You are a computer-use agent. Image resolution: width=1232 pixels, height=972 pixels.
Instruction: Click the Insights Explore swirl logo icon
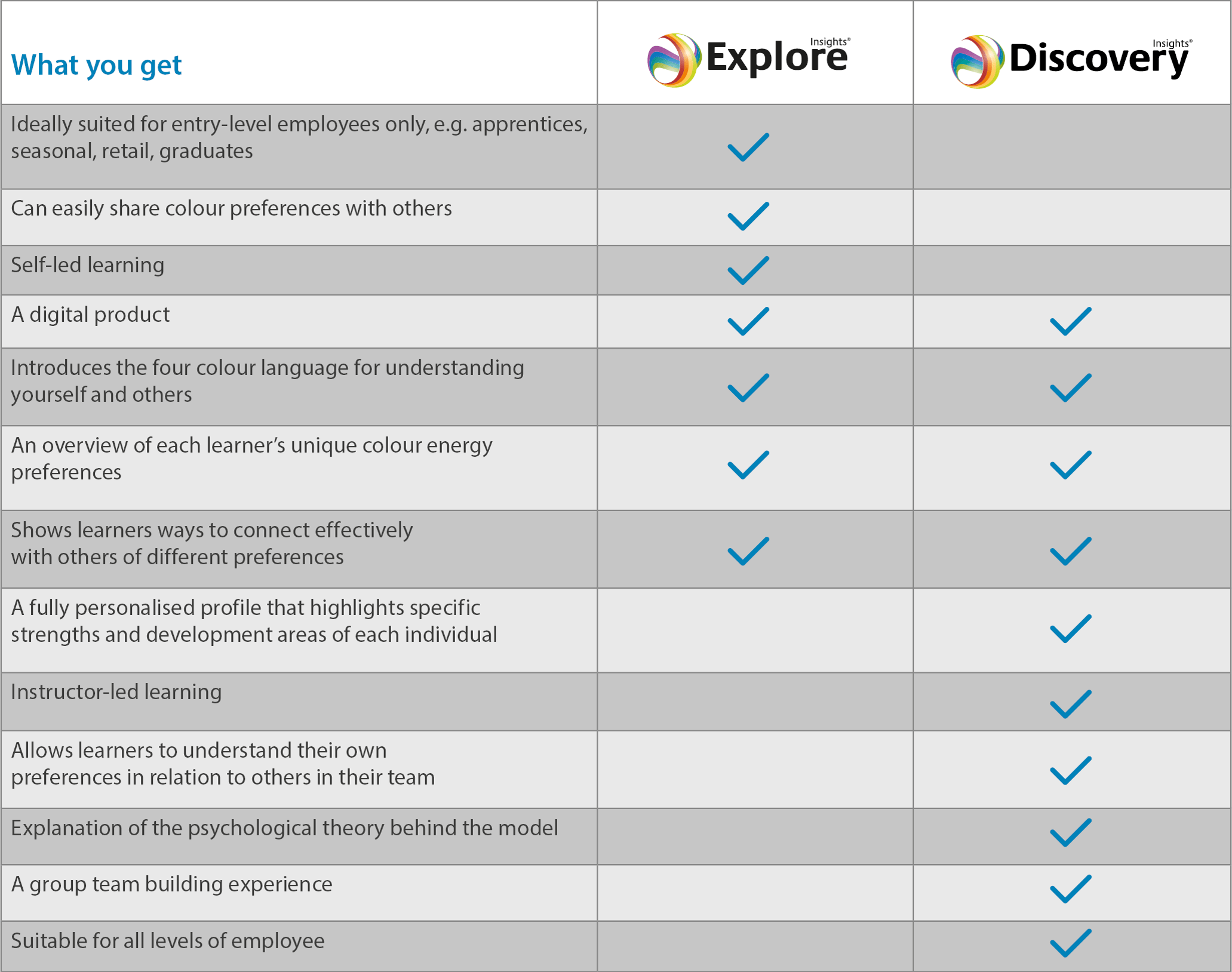pos(674,60)
